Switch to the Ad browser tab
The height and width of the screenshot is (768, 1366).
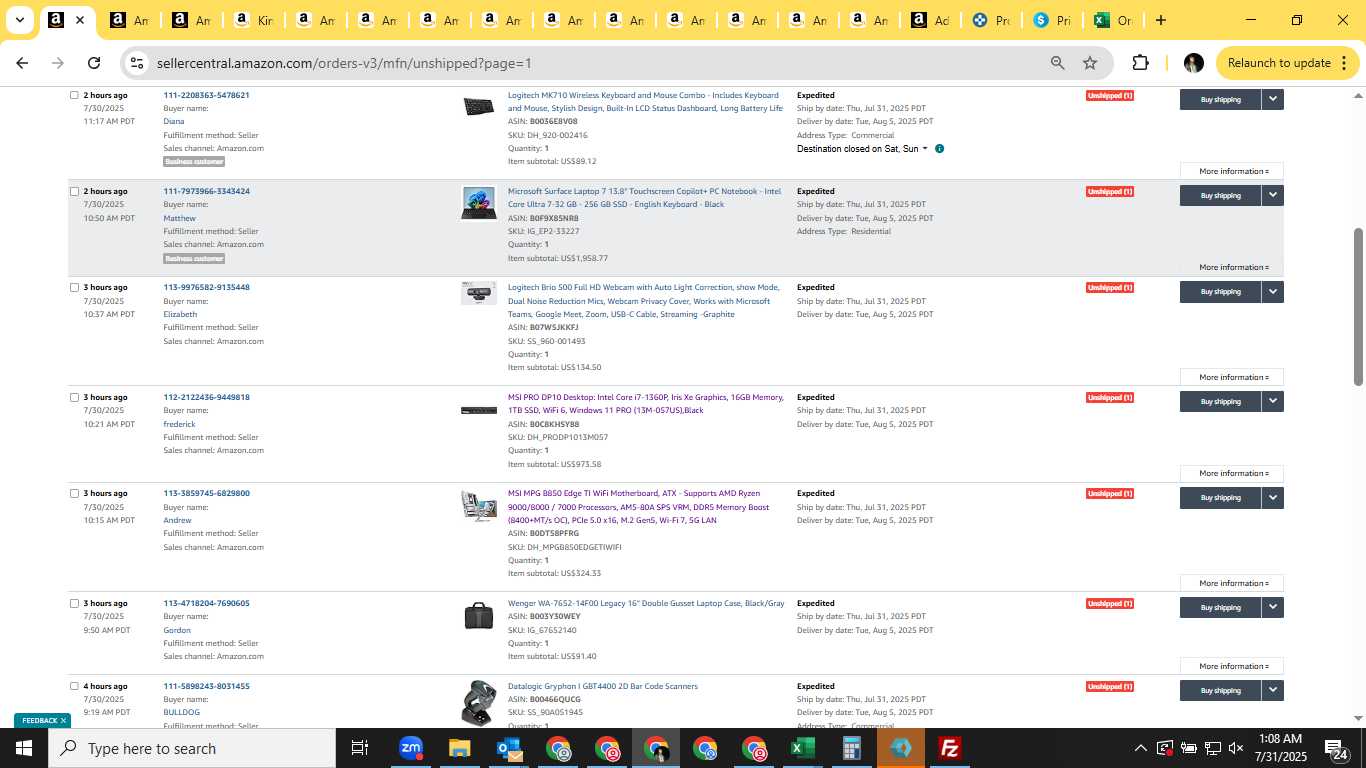[929, 20]
